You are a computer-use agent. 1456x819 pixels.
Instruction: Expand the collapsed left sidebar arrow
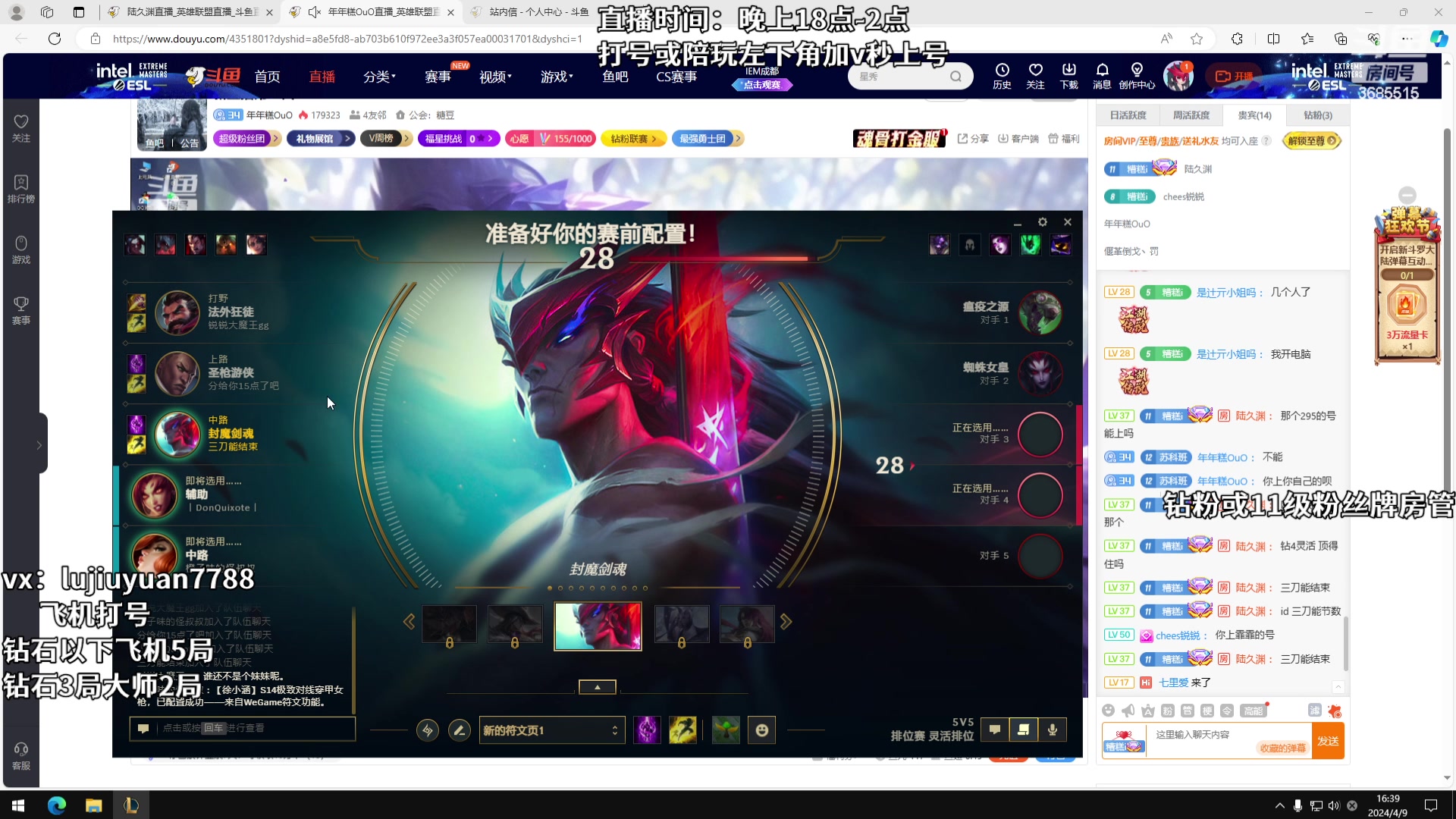pyautogui.click(x=39, y=445)
